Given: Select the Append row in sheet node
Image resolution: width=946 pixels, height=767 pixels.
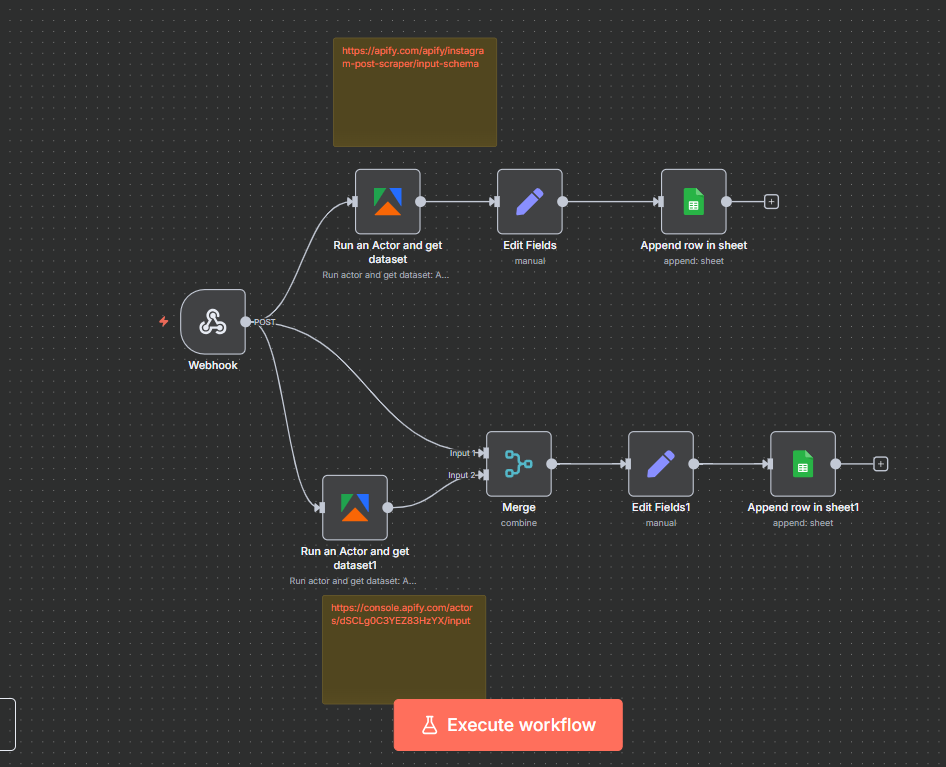Looking at the screenshot, I should 693,201.
